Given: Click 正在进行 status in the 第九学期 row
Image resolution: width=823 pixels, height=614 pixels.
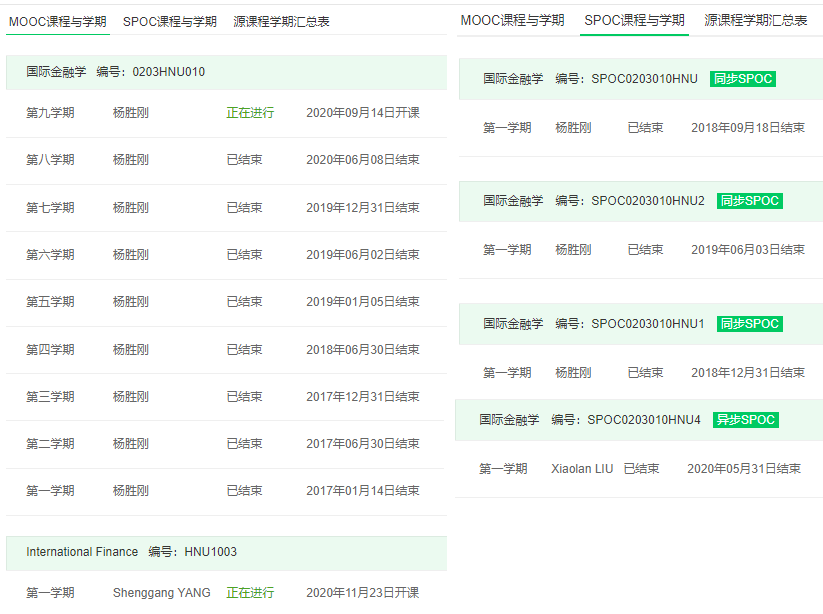Looking at the screenshot, I should pyautogui.click(x=250, y=113).
